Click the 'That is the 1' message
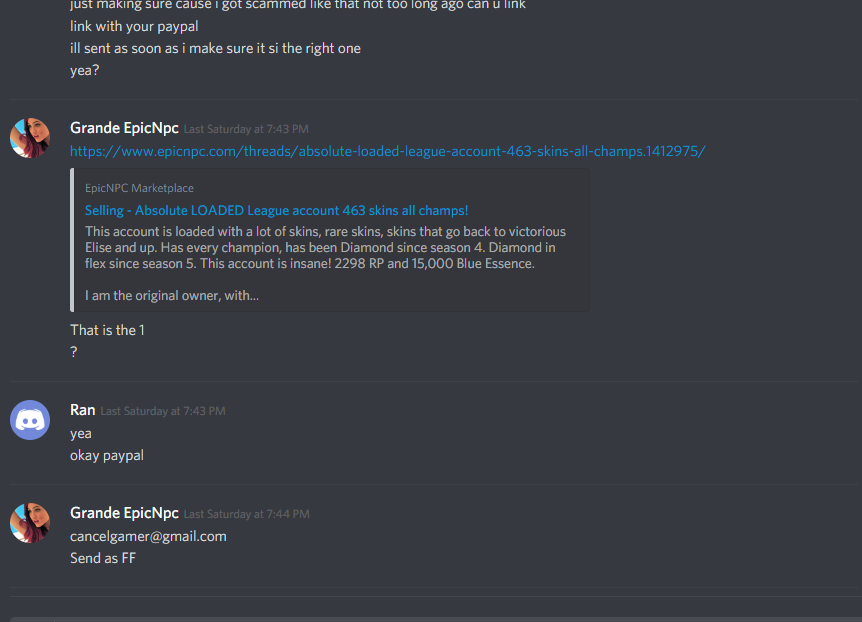862x622 pixels. [x=107, y=330]
